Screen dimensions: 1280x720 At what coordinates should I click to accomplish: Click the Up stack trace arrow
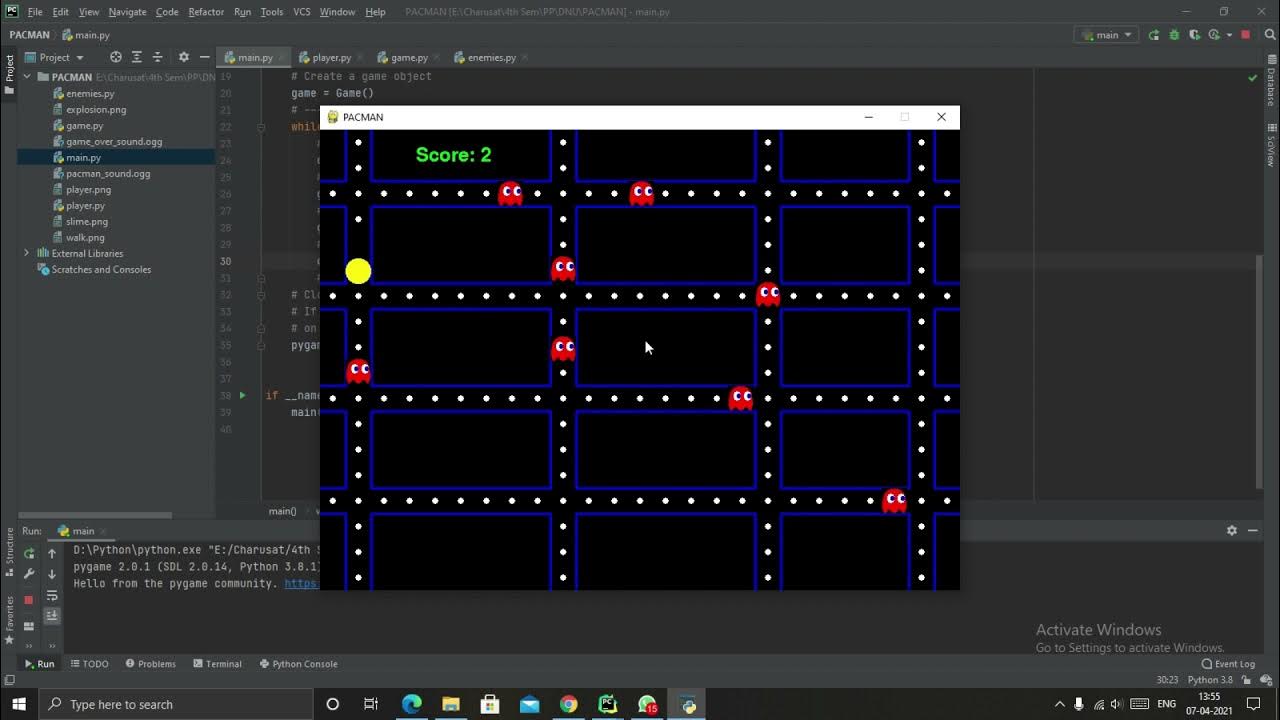point(52,553)
